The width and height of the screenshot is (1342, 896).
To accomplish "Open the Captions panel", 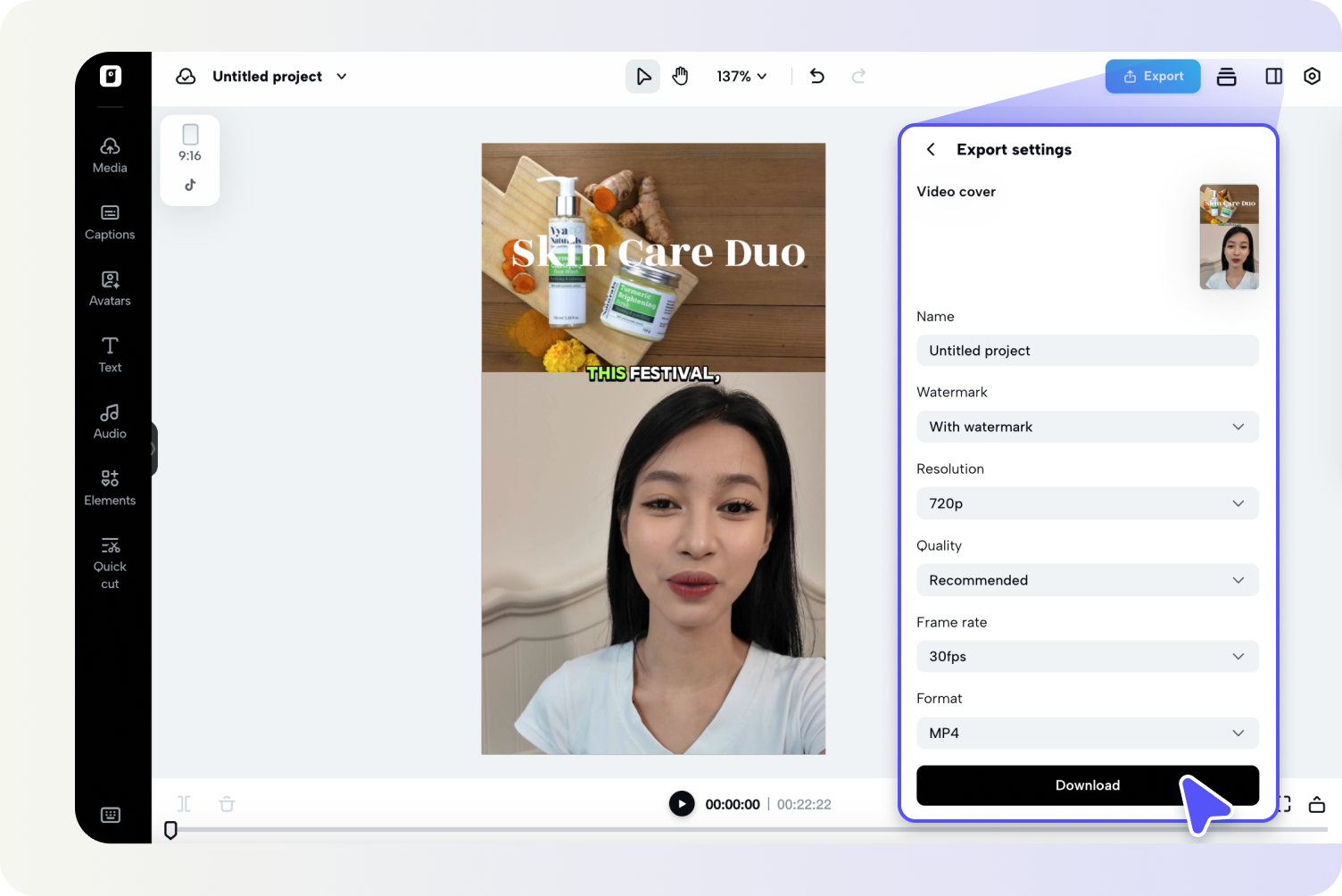I will [x=110, y=222].
